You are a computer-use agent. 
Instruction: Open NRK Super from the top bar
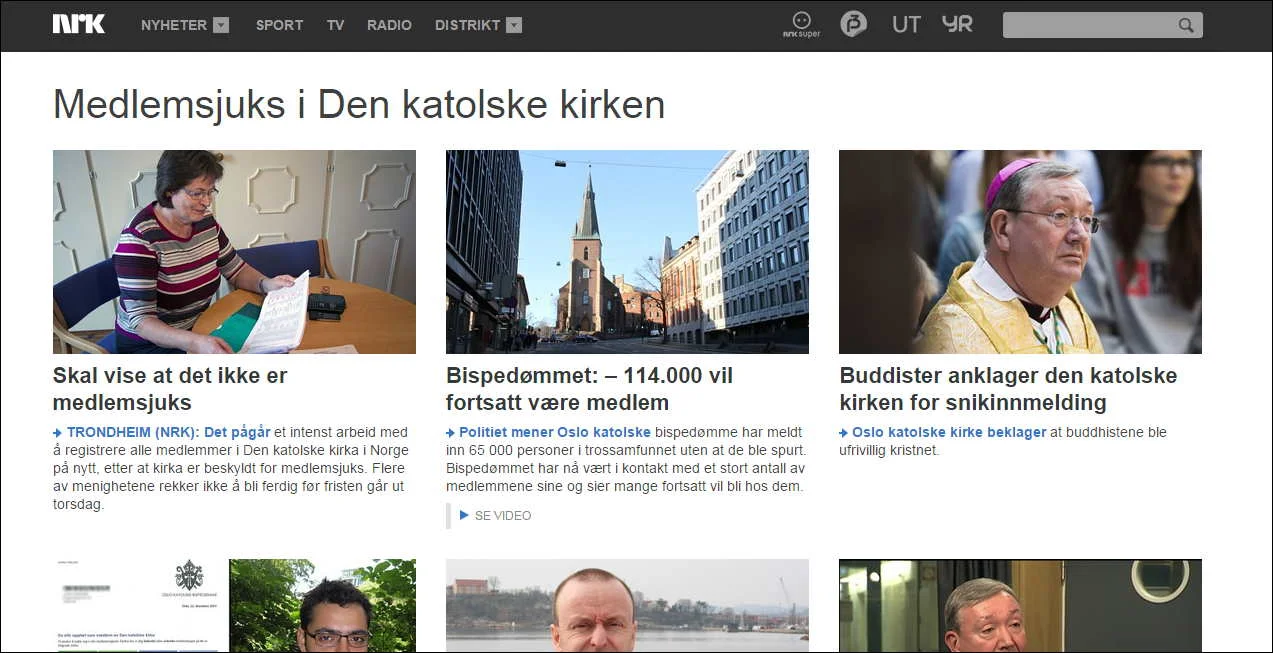click(x=801, y=24)
